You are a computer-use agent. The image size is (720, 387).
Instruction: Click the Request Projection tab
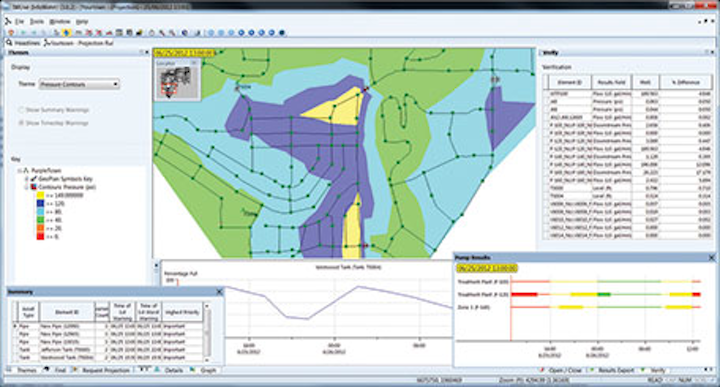[x=102, y=370]
